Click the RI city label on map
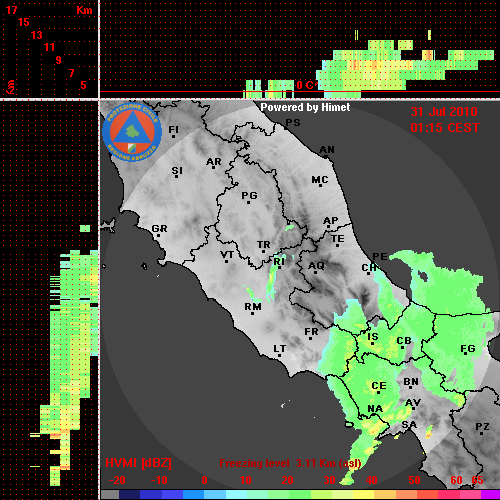500x500 pixels. tap(279, 261)
